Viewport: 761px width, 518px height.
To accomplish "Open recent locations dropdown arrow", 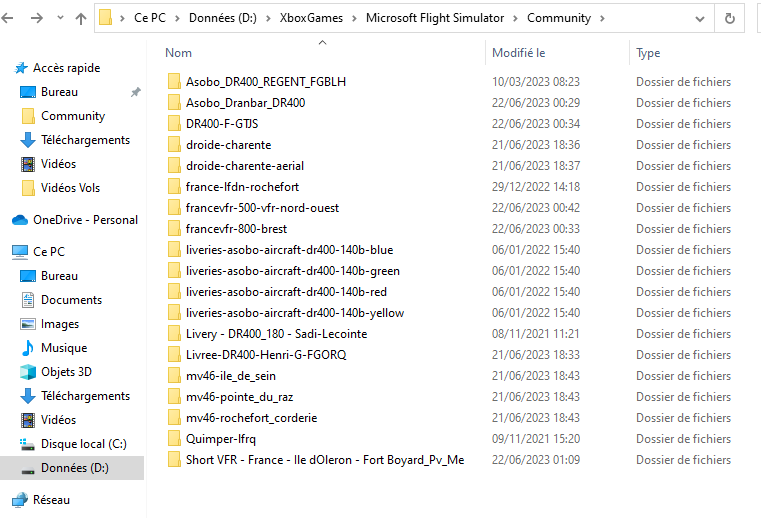I will pos(60,18).
